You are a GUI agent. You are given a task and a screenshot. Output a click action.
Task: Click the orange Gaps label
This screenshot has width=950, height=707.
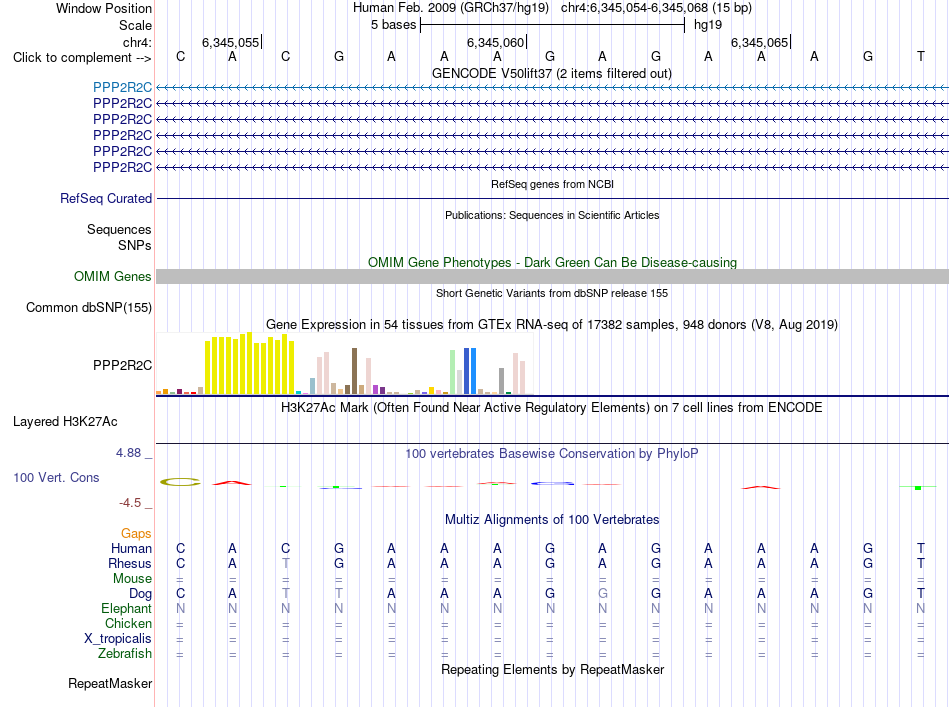[136, 533]
